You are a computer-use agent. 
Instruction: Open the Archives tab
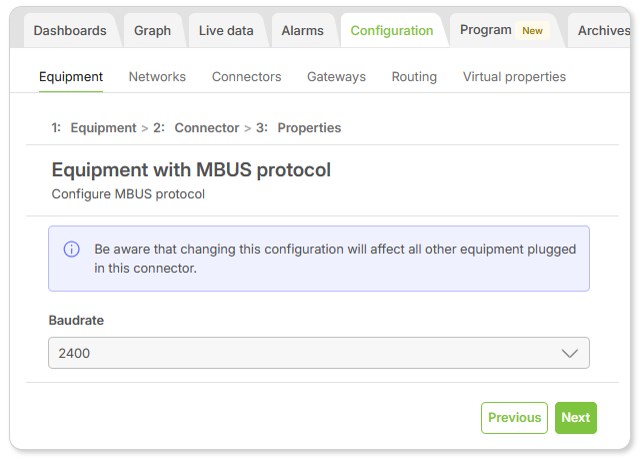pos(603,30)
